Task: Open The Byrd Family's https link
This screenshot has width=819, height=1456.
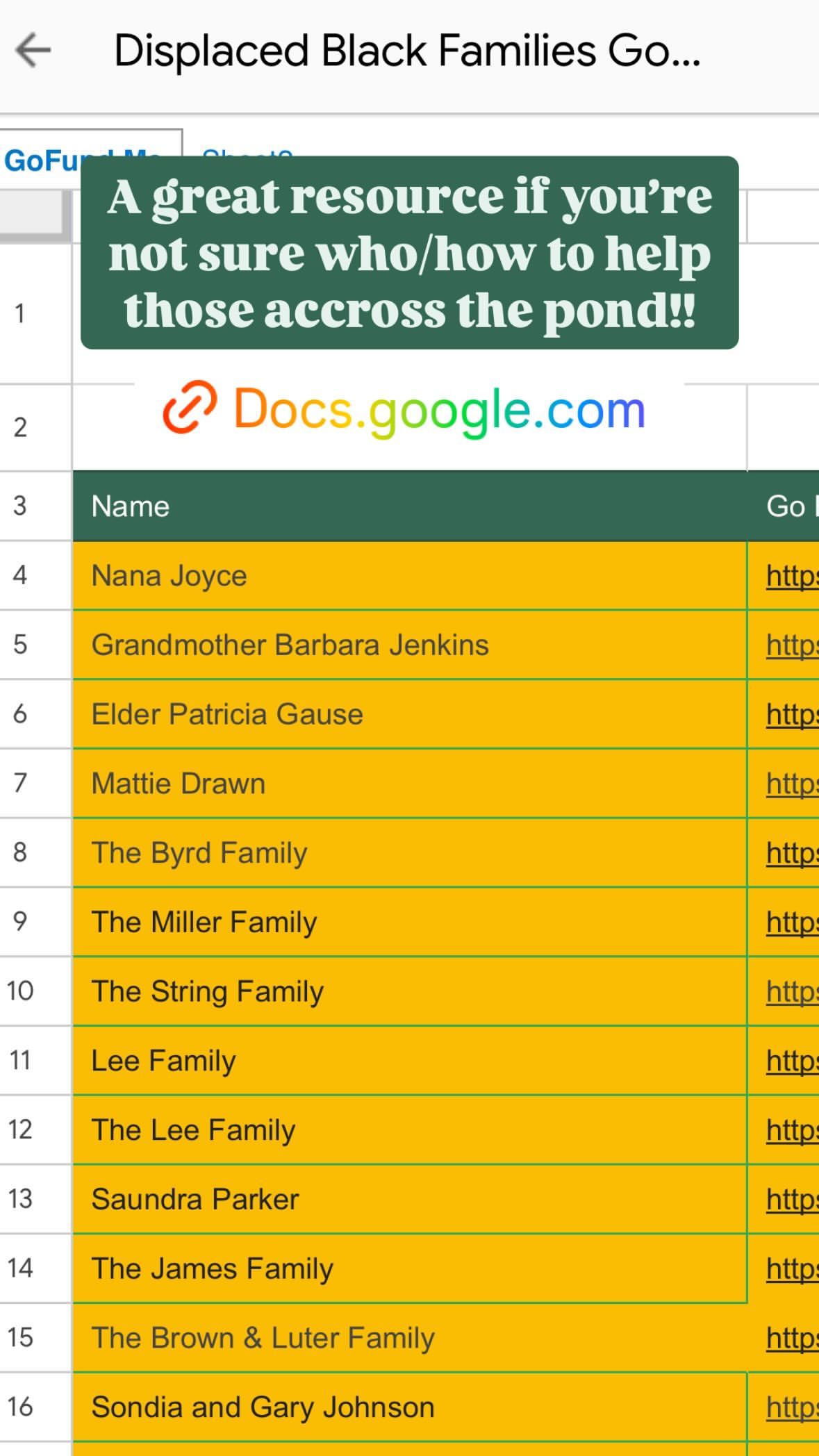Action: point(791,853)
